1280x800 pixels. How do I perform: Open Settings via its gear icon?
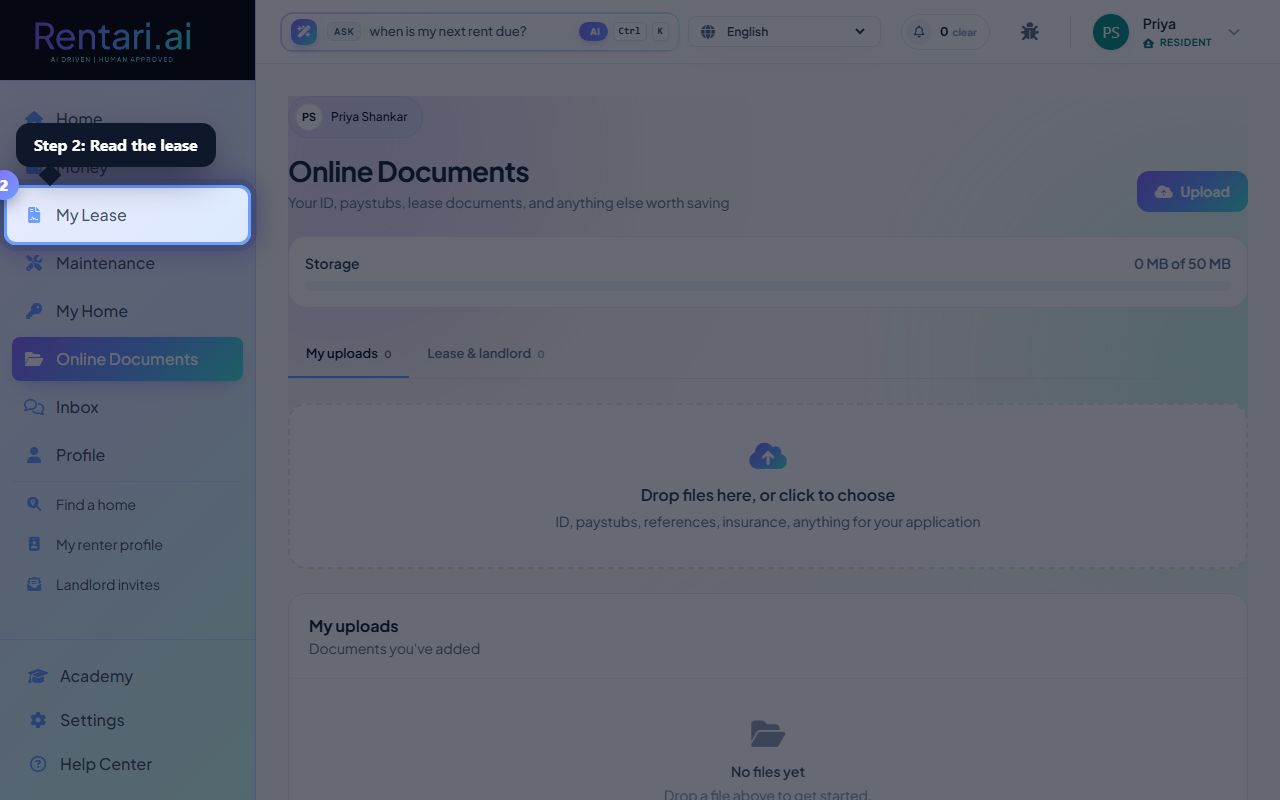(38, 720)
